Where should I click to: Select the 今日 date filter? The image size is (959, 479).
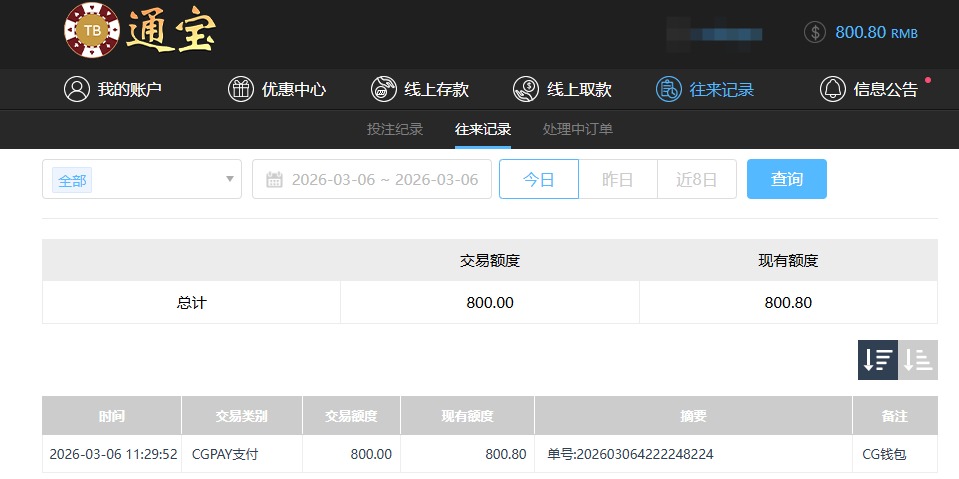[539, 179]
